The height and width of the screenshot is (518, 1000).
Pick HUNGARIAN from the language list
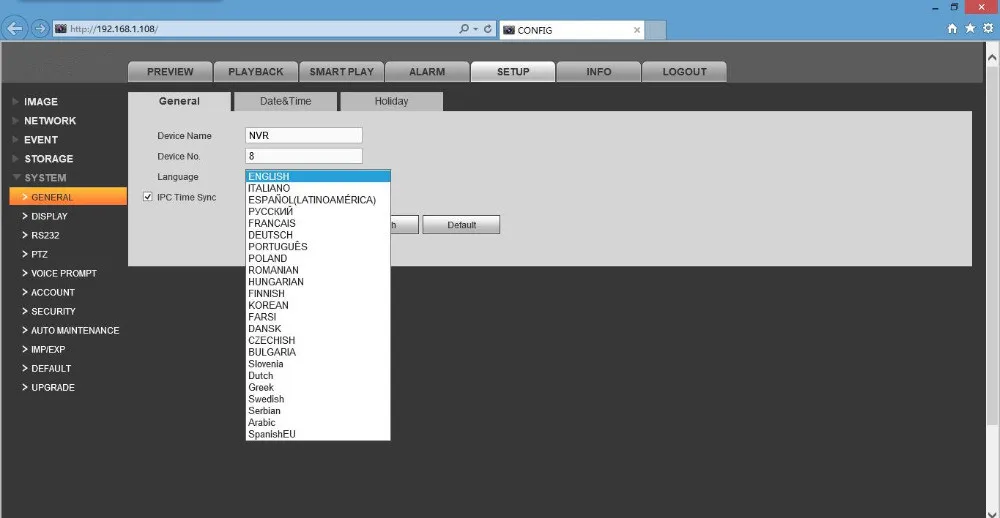(x=318, y=282)
